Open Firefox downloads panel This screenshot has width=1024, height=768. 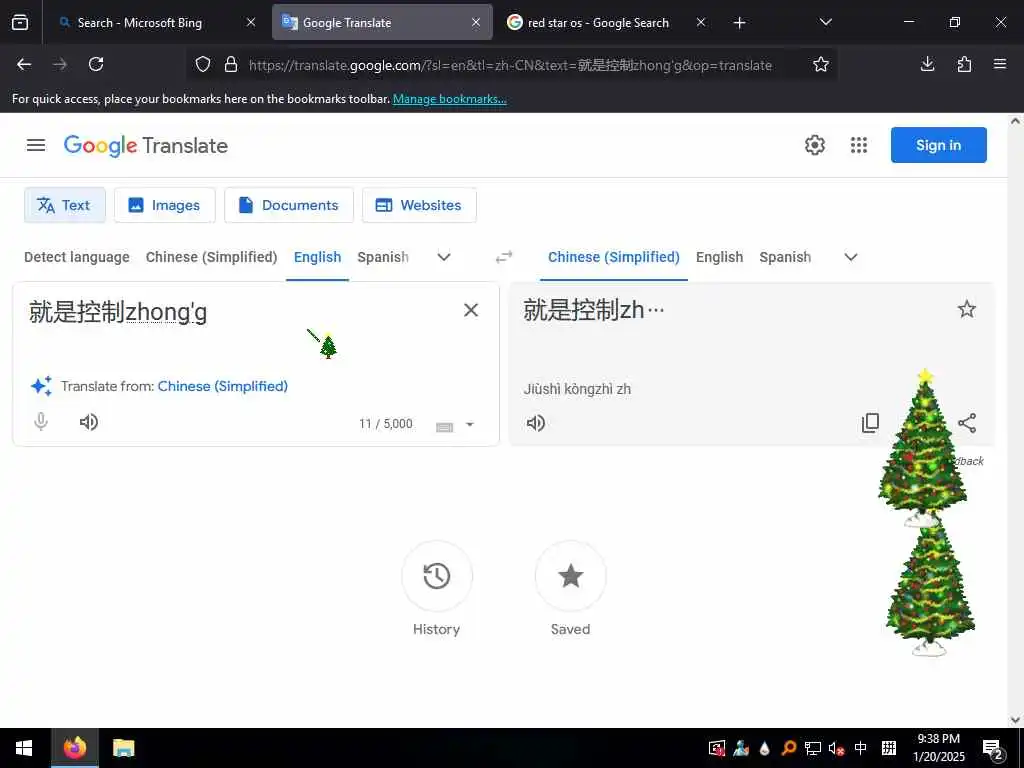927,64
